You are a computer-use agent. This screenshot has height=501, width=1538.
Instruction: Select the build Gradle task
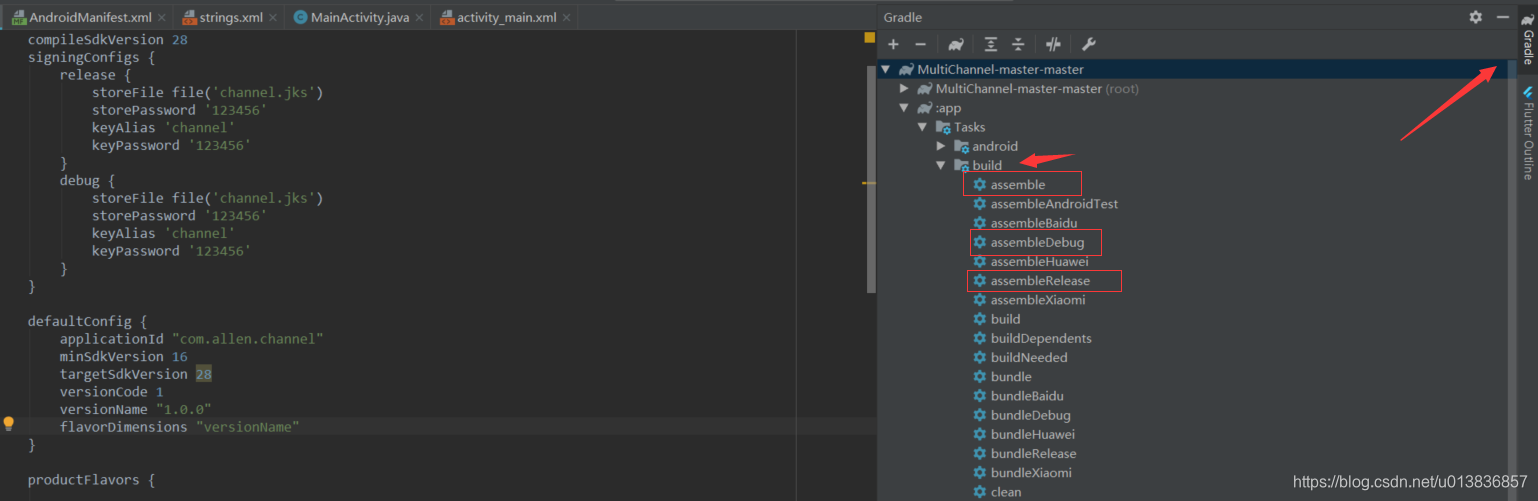coord(1005,319)
